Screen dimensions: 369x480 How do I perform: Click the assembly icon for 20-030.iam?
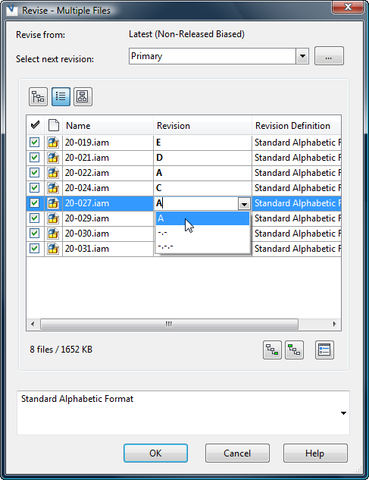tap(53, 233)
